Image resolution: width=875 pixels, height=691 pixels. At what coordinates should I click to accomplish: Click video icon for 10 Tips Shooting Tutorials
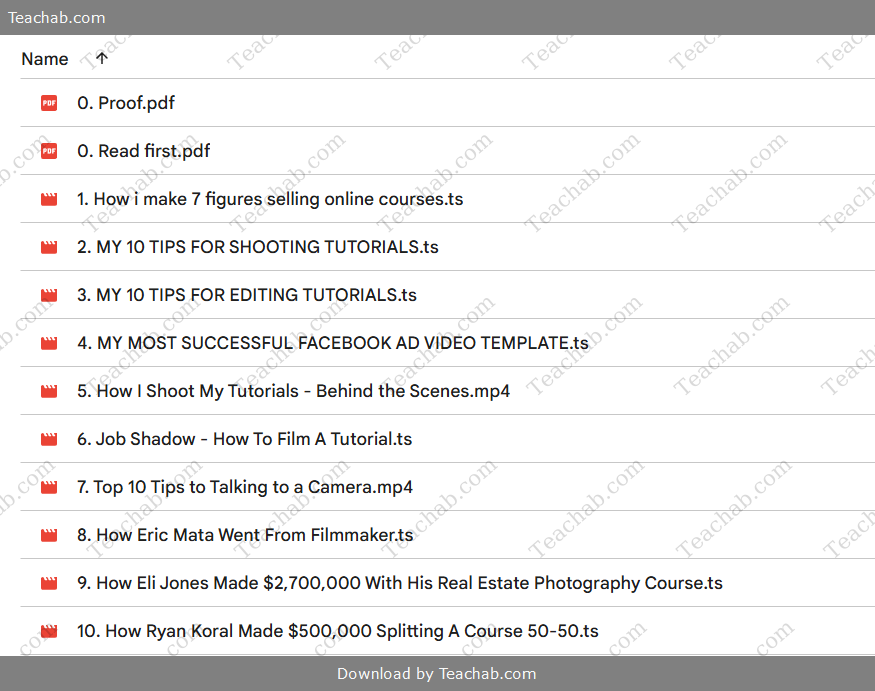(49, 247)
